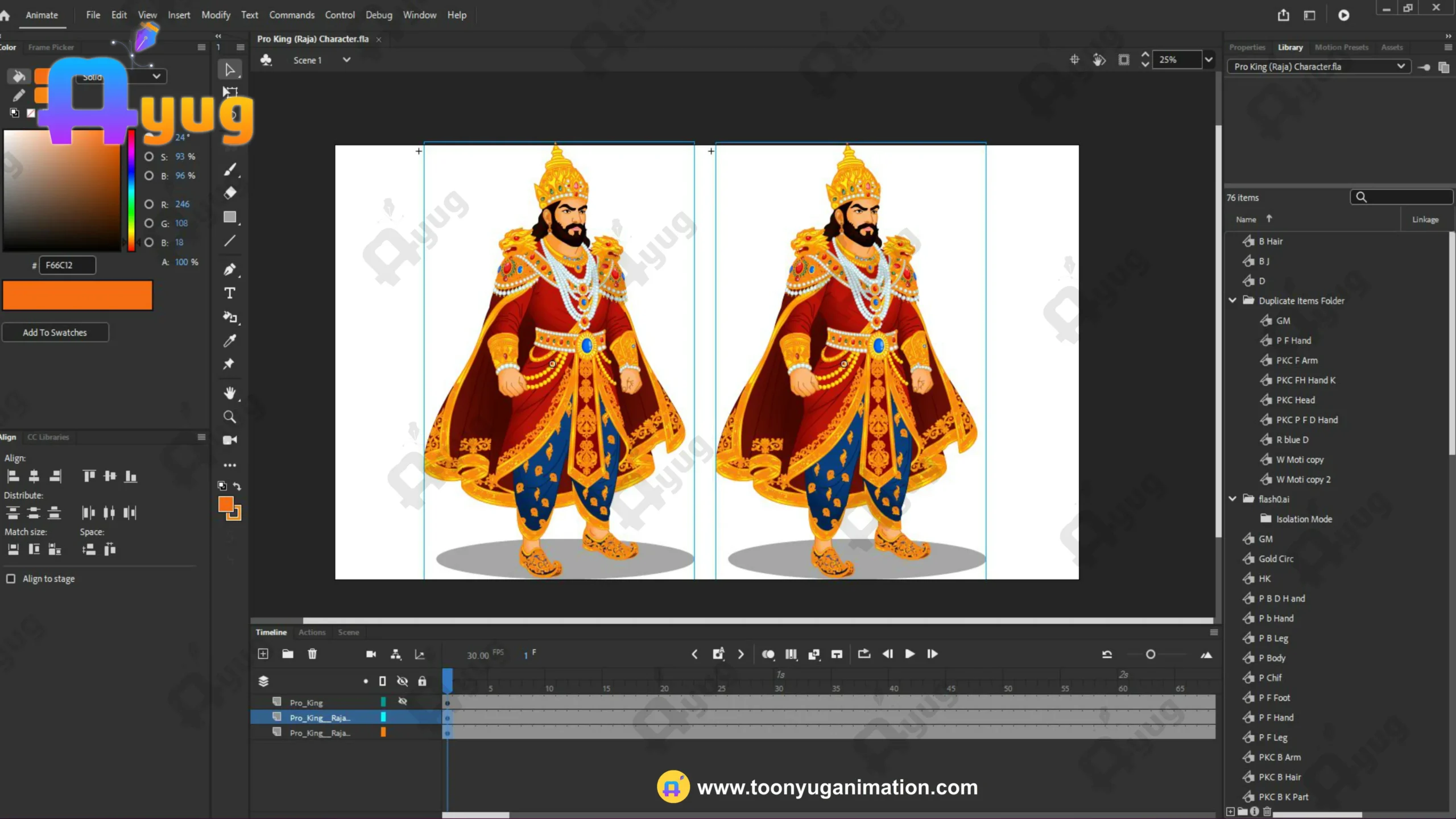Click the timeline Play button

point(909,654)
